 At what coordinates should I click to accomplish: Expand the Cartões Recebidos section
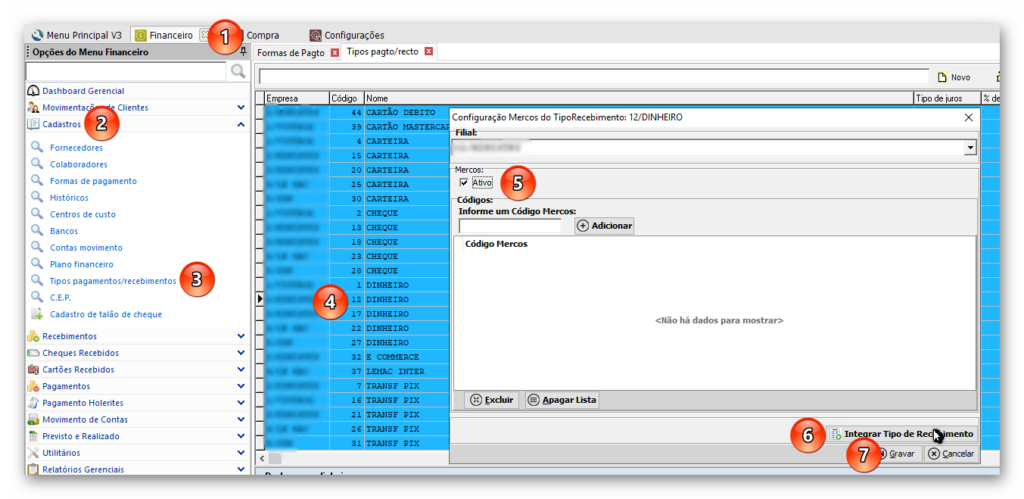[241, 369]
